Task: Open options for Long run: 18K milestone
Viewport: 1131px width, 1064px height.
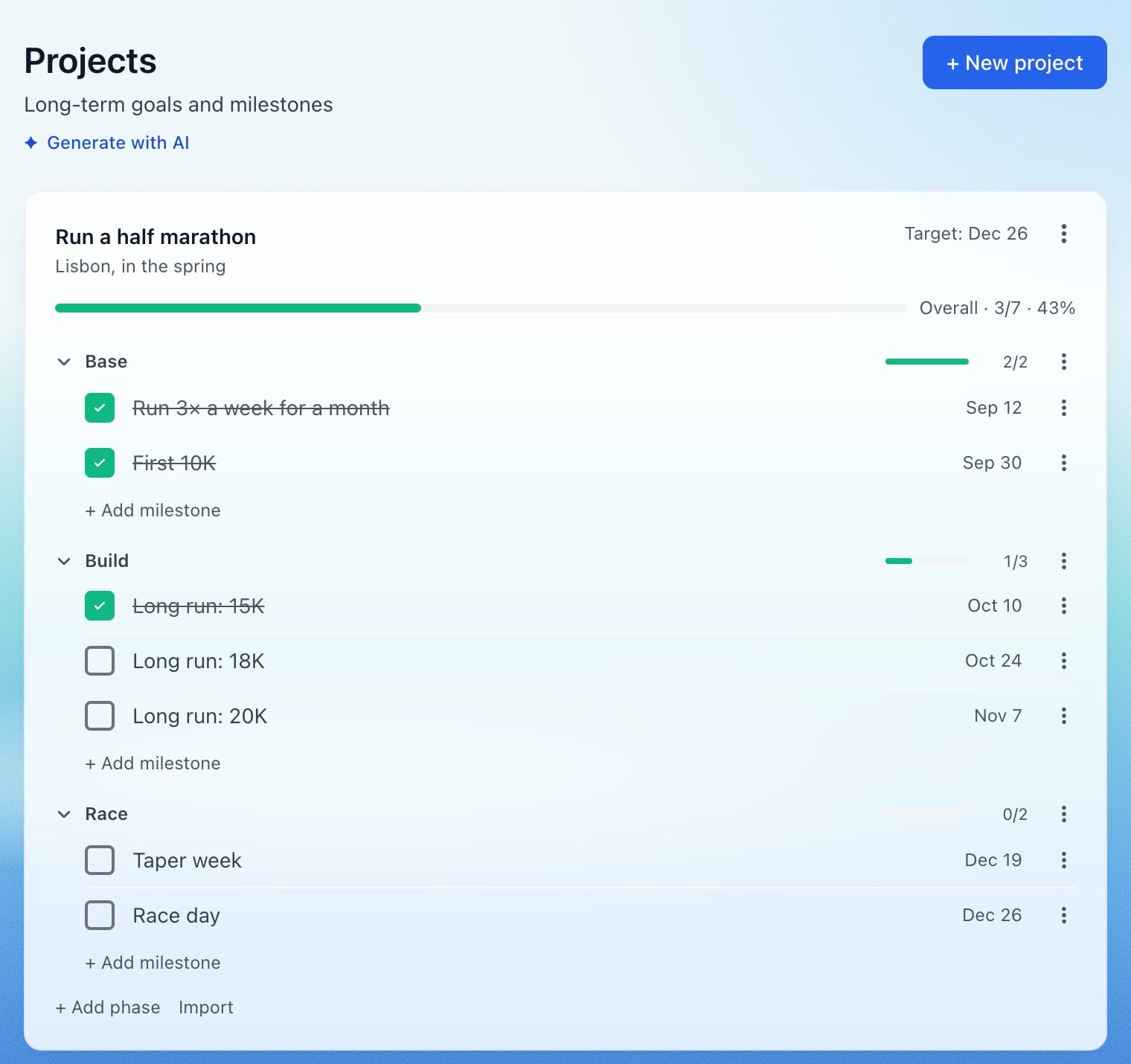Action: 1064,661
